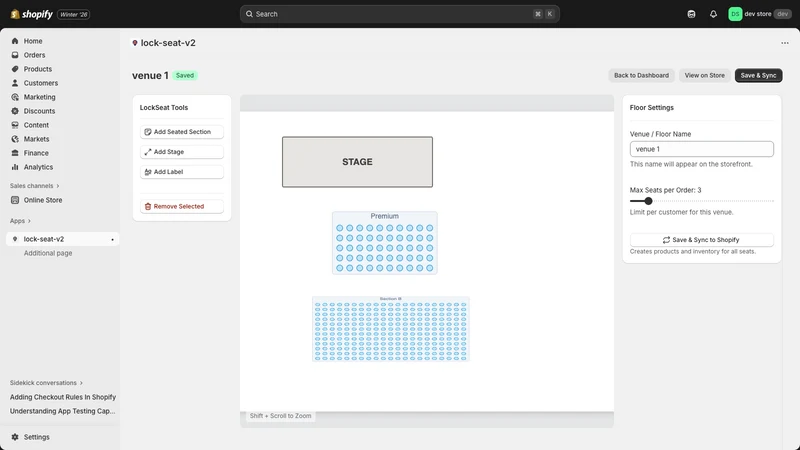Viewport: 800px width, 450px height.
Task: Click the Premium section label
Action: (385, 216)
